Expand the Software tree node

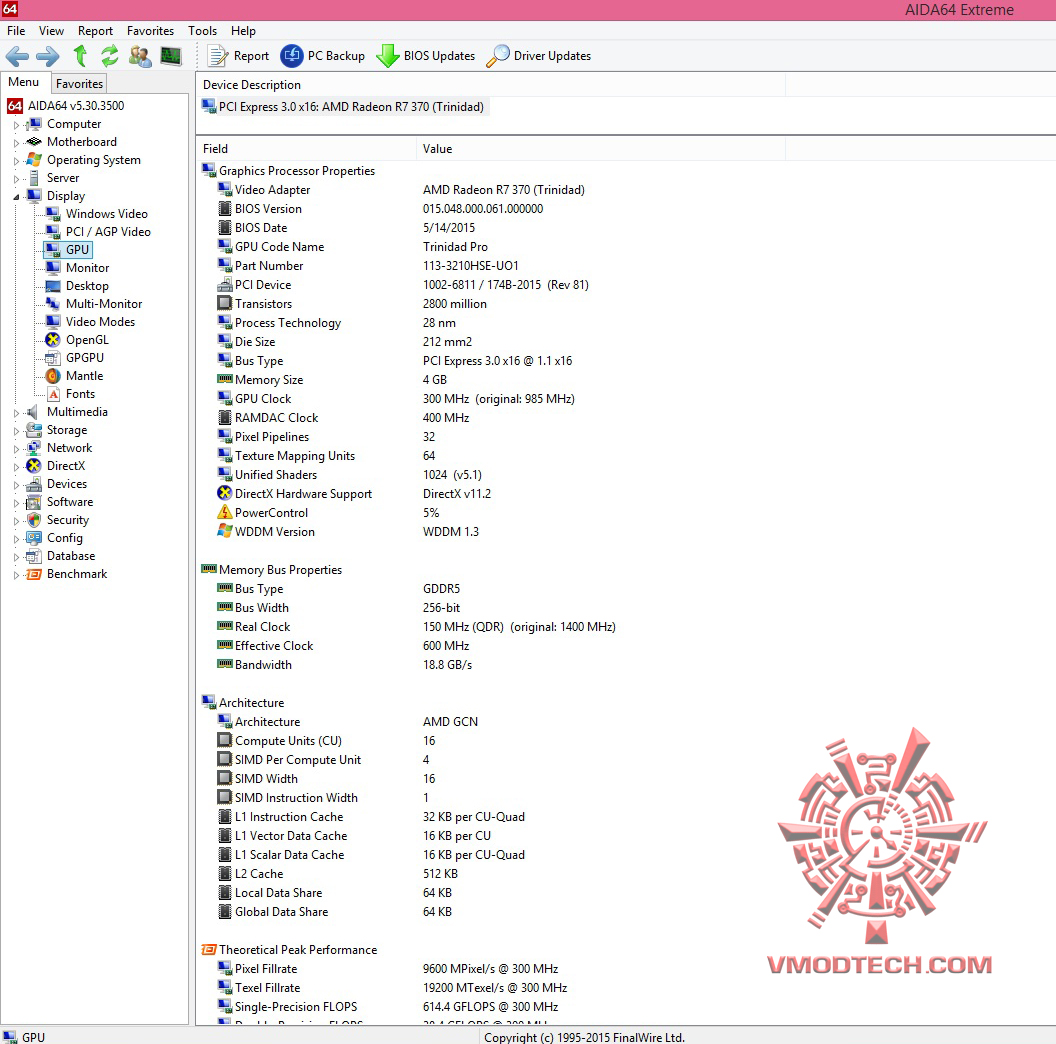[x=16, y=503]
